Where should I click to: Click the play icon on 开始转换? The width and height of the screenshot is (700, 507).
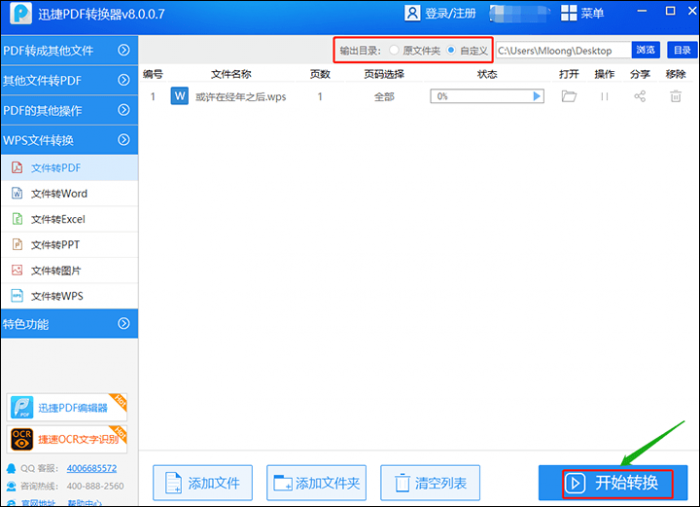click(x=575, y=483)
